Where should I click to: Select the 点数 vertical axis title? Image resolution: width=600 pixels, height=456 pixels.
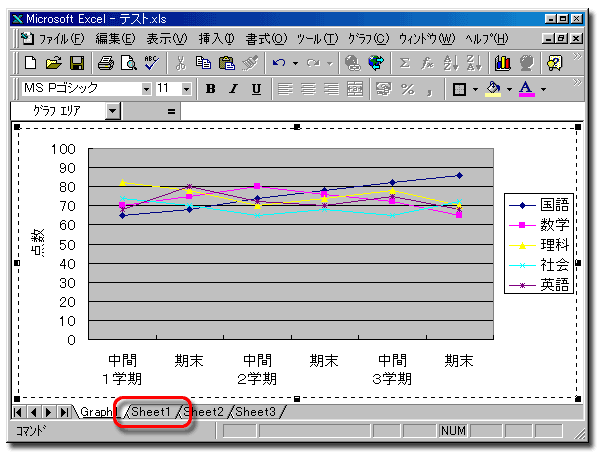click(38, 243)
